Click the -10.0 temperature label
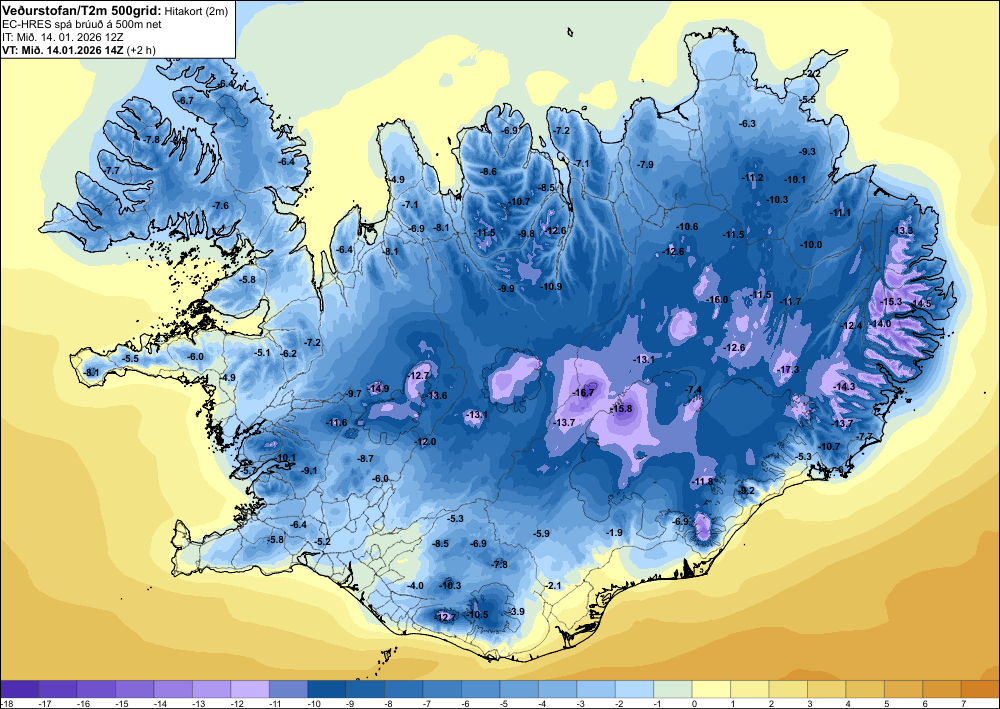1000x709 pixels. (x=811, y=245)
